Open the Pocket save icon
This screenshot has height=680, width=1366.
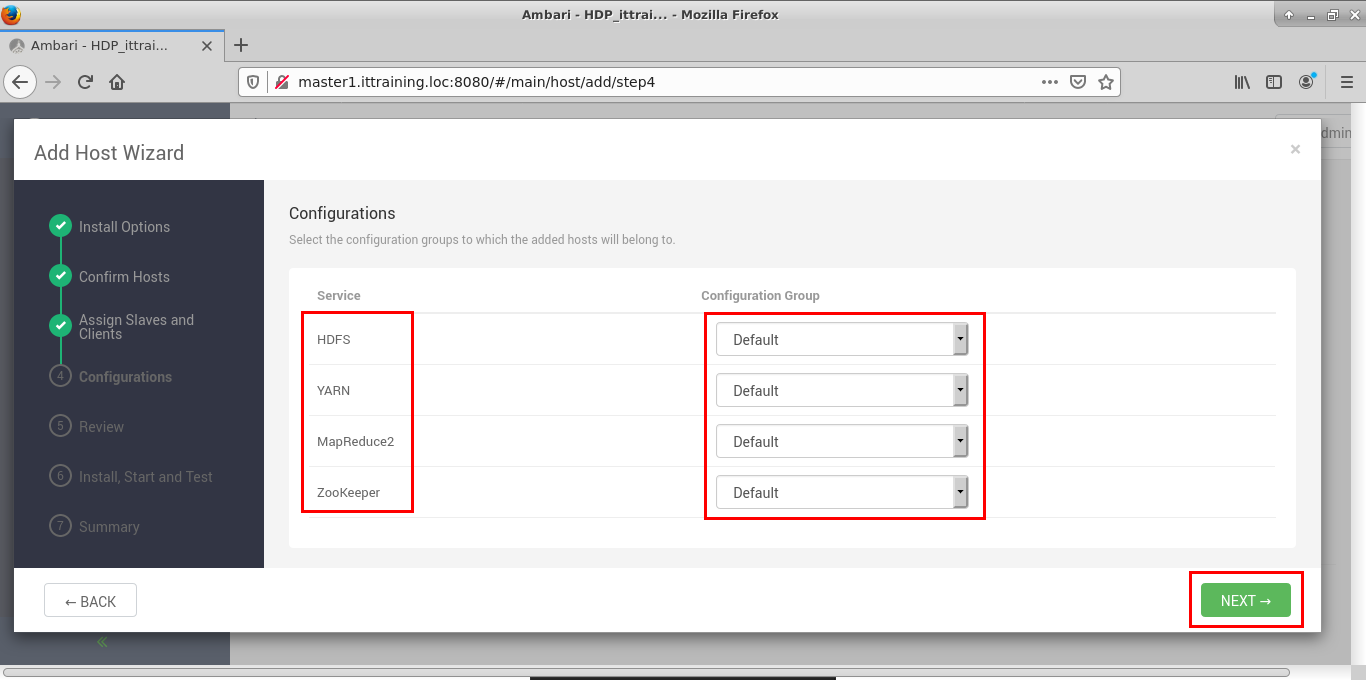1078,82
